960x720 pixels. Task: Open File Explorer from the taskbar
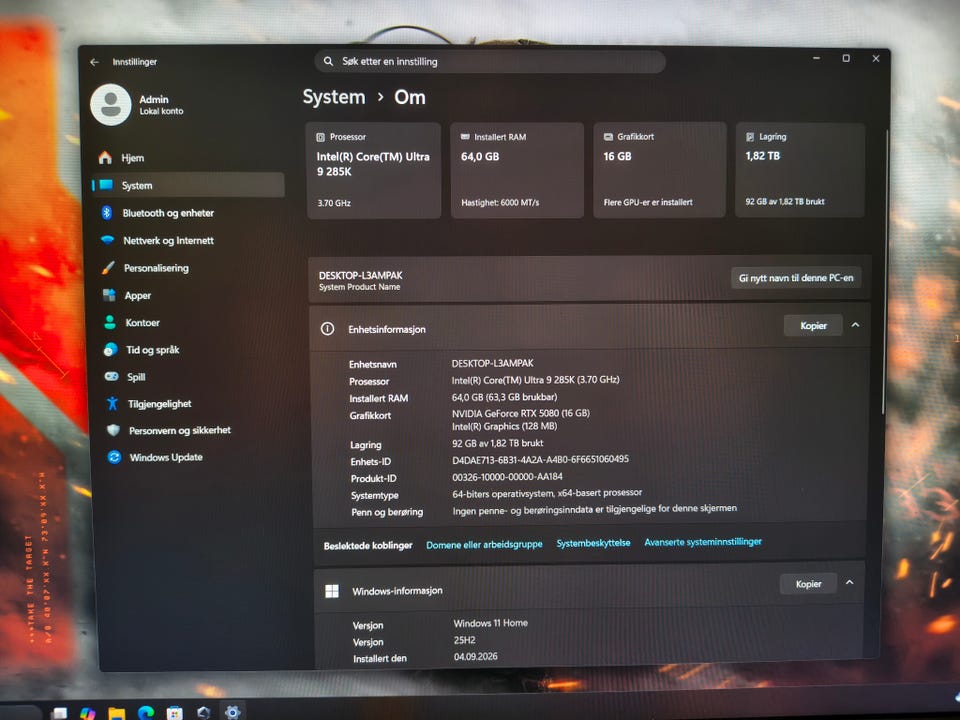(x=116, y=713)
